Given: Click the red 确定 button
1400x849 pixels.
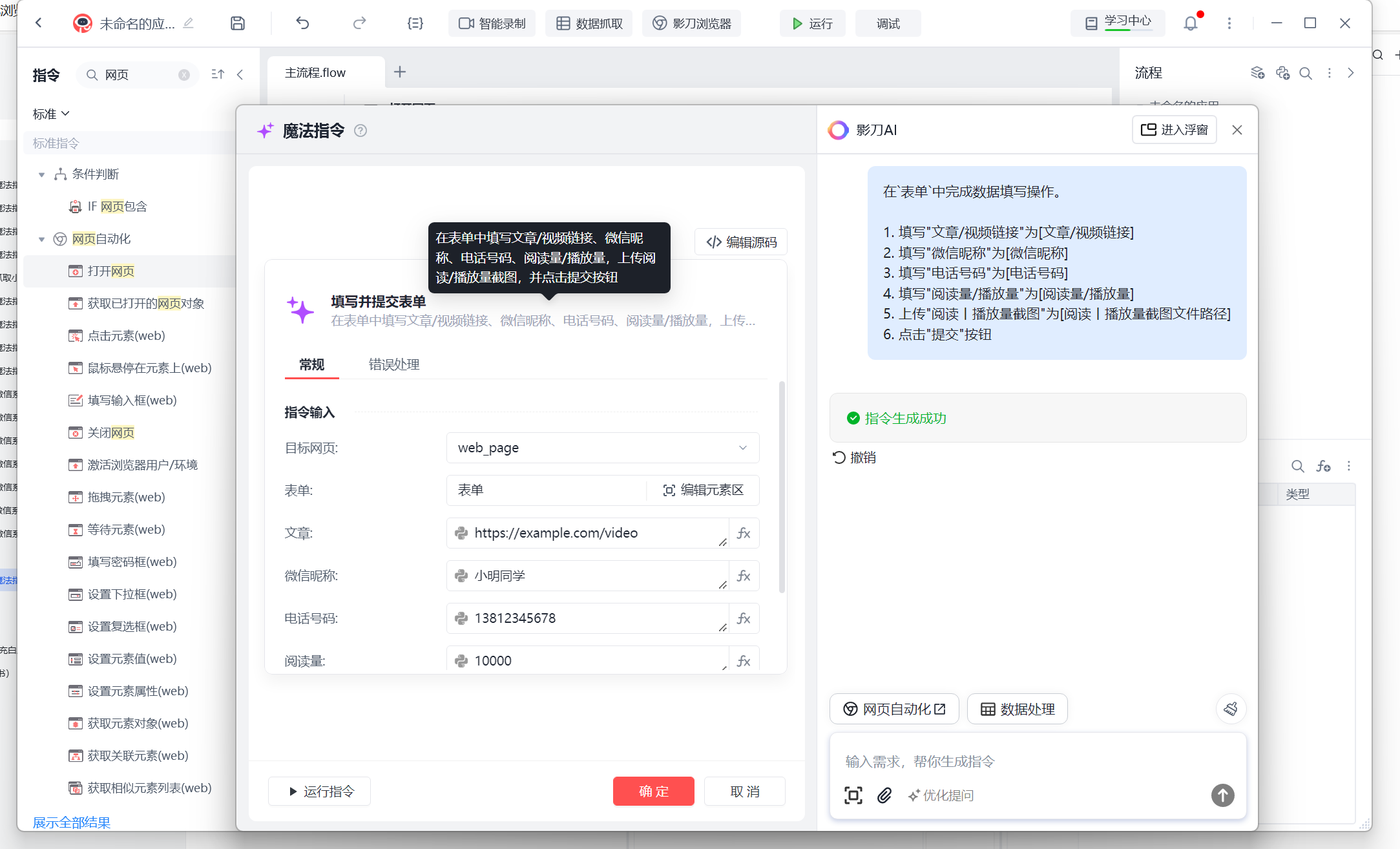Looking at the screenshot, I should click(x=653, y=791).
